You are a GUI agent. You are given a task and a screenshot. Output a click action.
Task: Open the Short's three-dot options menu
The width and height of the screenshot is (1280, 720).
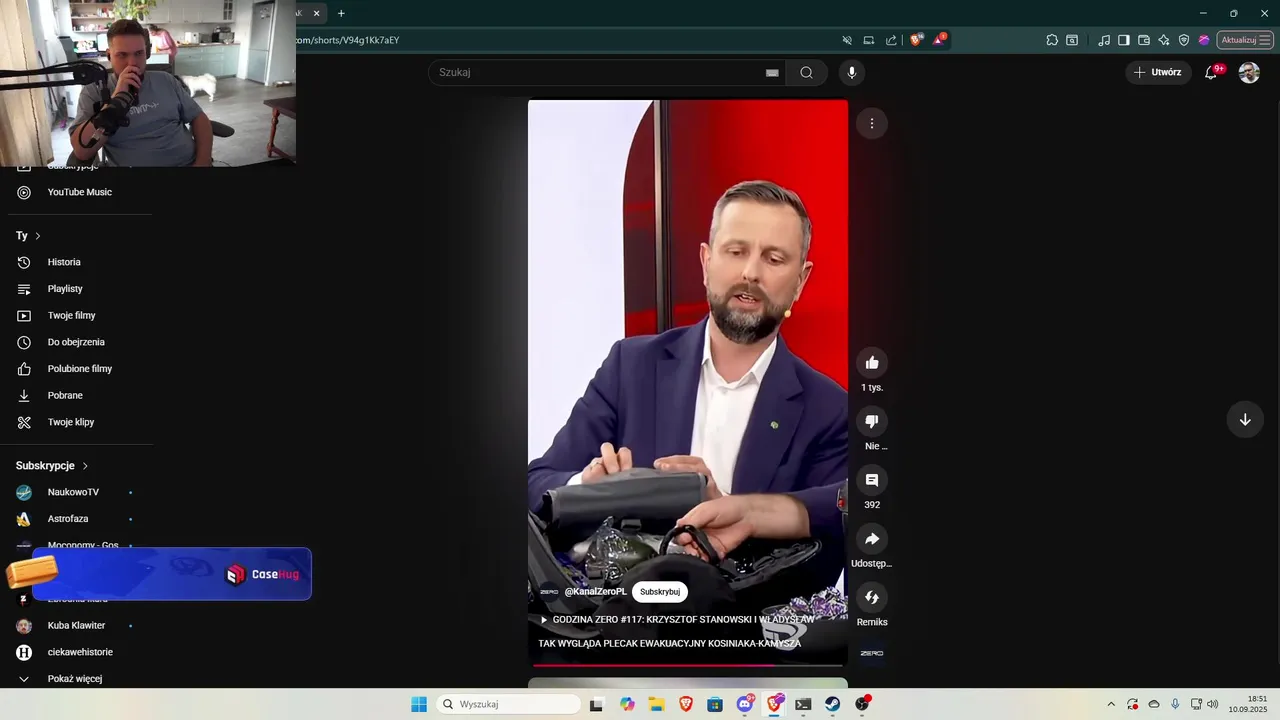tap(872, 123)
